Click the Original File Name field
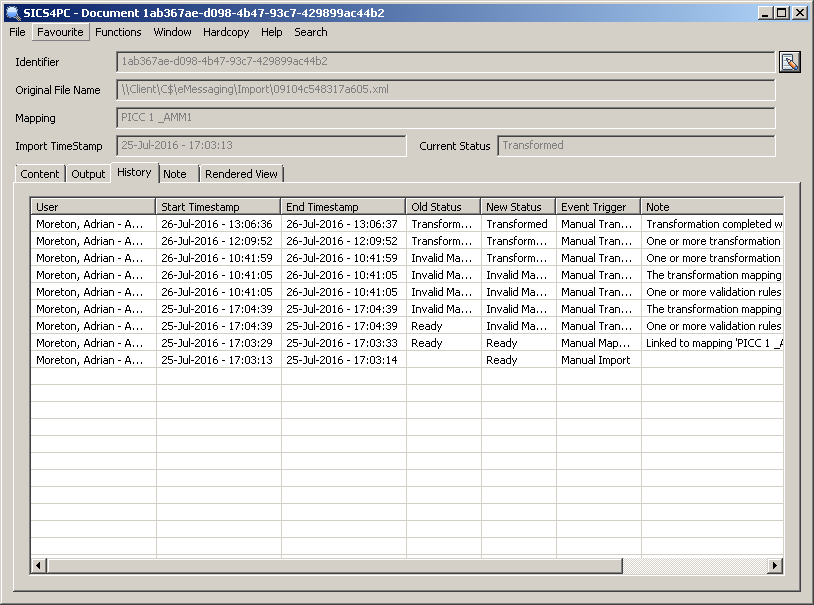This screenshot has height=605, width=814. pyautogui.click(x=445, y=90)
